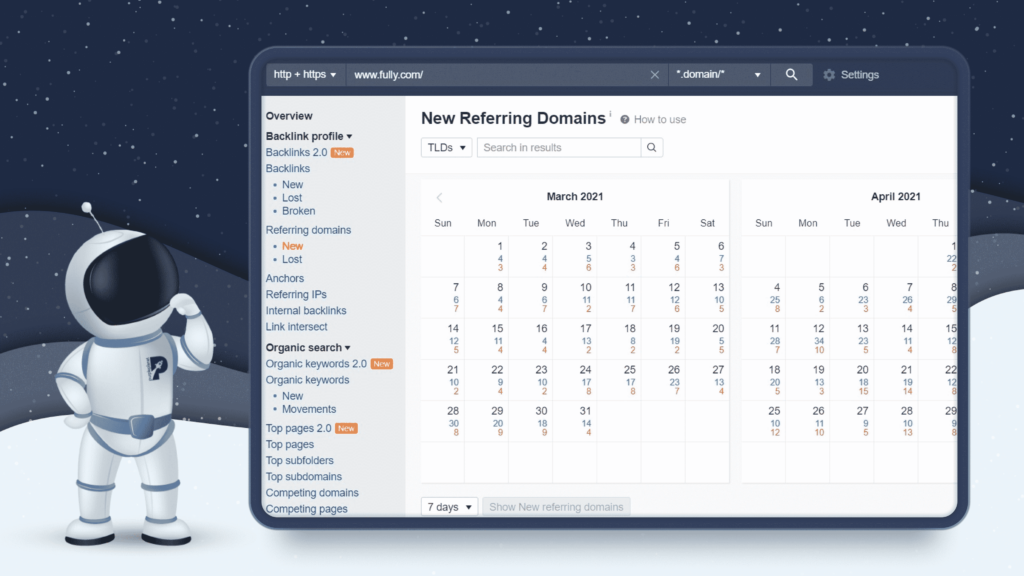The width and height of the screenshot is (1024, 576).
Task: Select April 12 in the calendar
Action: 808,339
